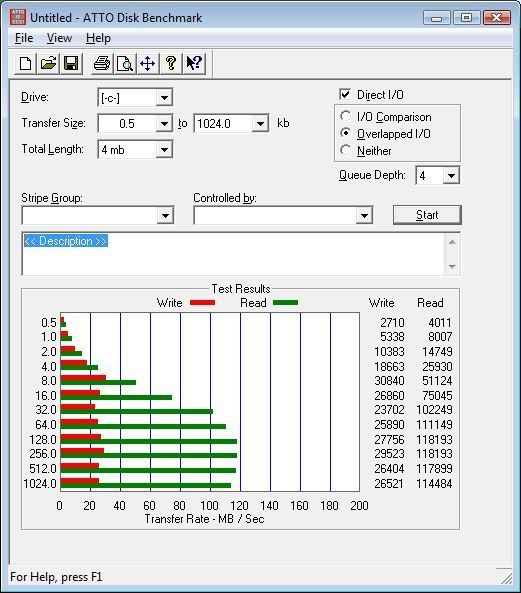521x593 pixels.
Task: Close the ATTO Disk Benchmark window
Action: [497, 17]
